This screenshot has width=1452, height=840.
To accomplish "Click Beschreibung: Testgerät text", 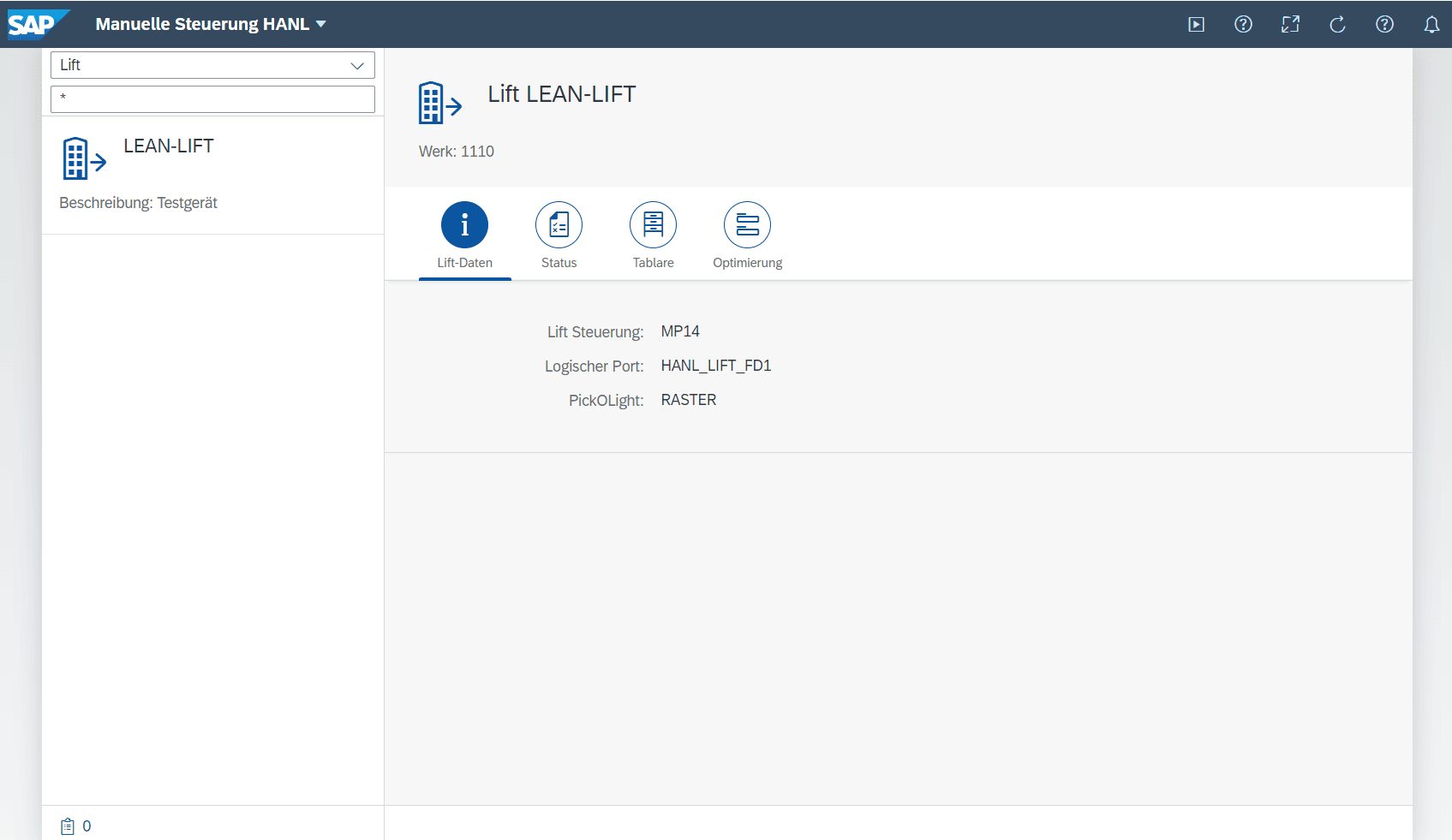I will point(138,203).
